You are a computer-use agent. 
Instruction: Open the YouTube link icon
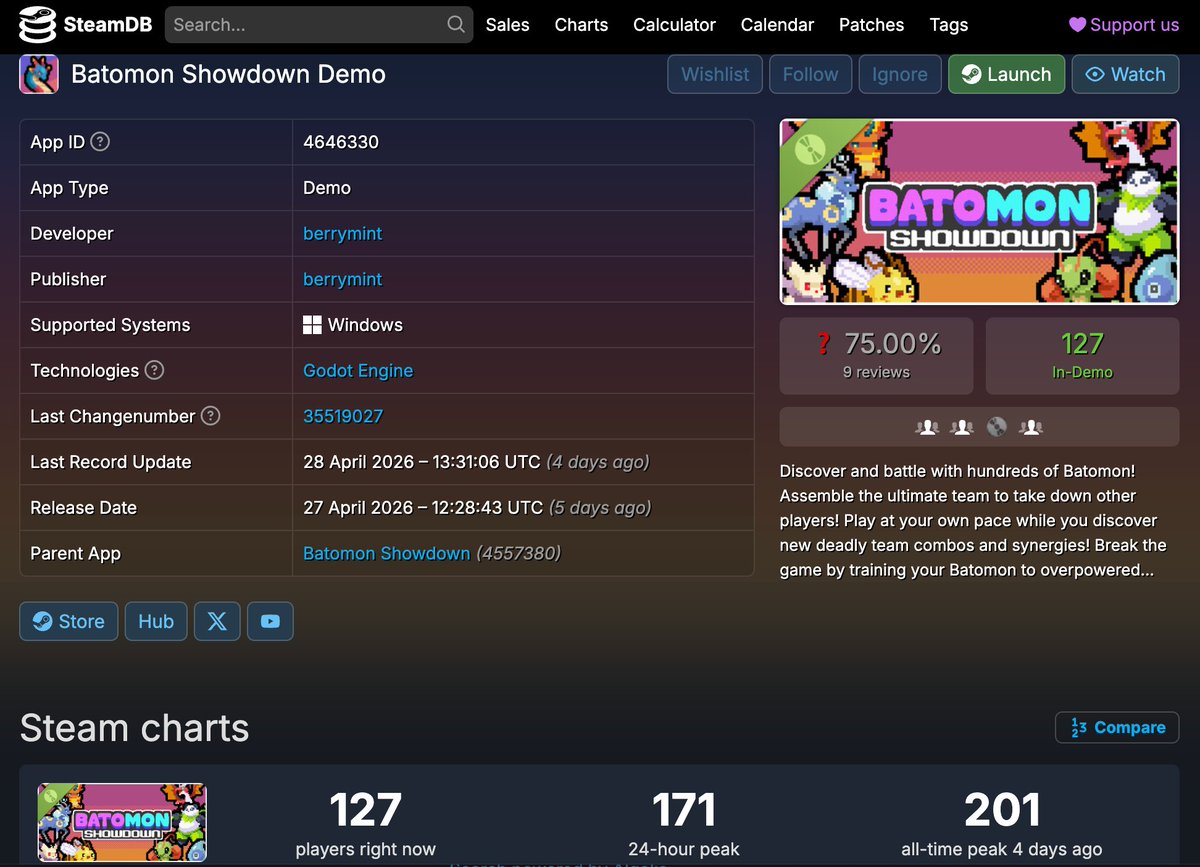click(x=270, y=621)
